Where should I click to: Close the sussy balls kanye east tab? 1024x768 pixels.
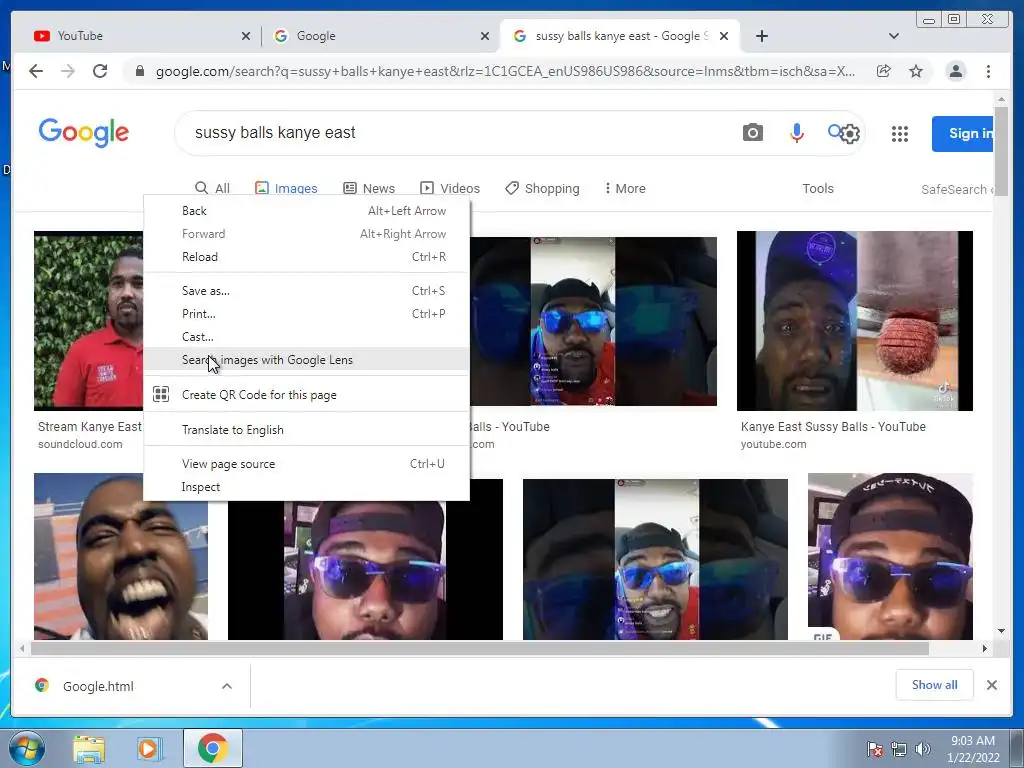724,36
